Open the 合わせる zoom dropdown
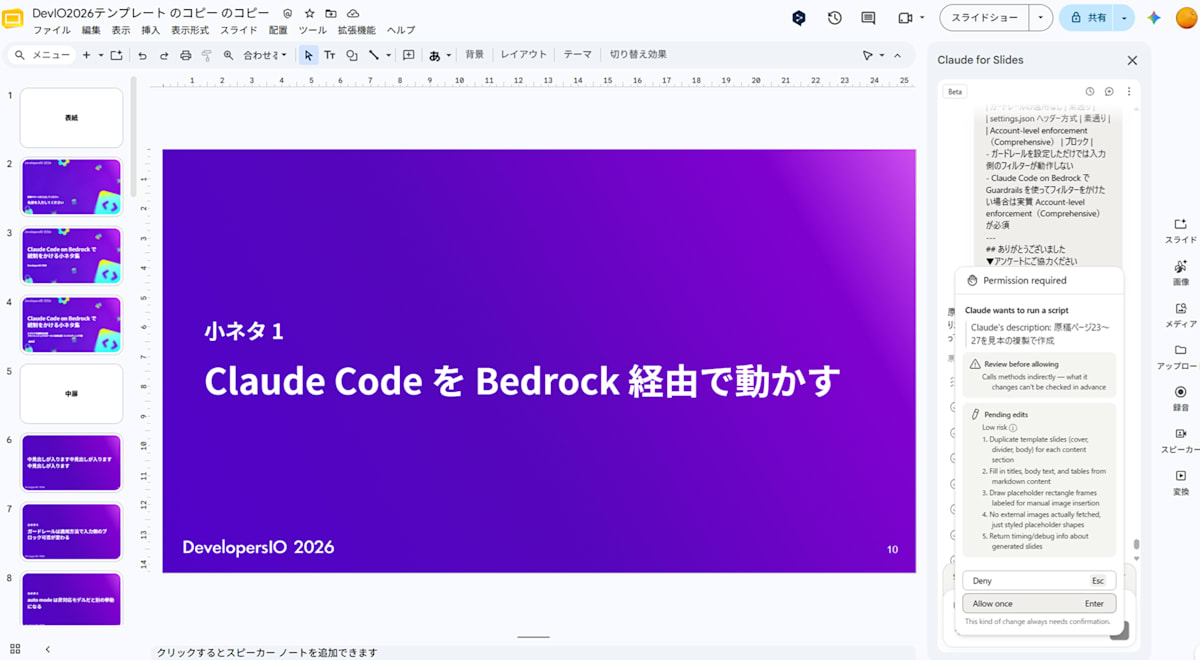 coord(265,55)
